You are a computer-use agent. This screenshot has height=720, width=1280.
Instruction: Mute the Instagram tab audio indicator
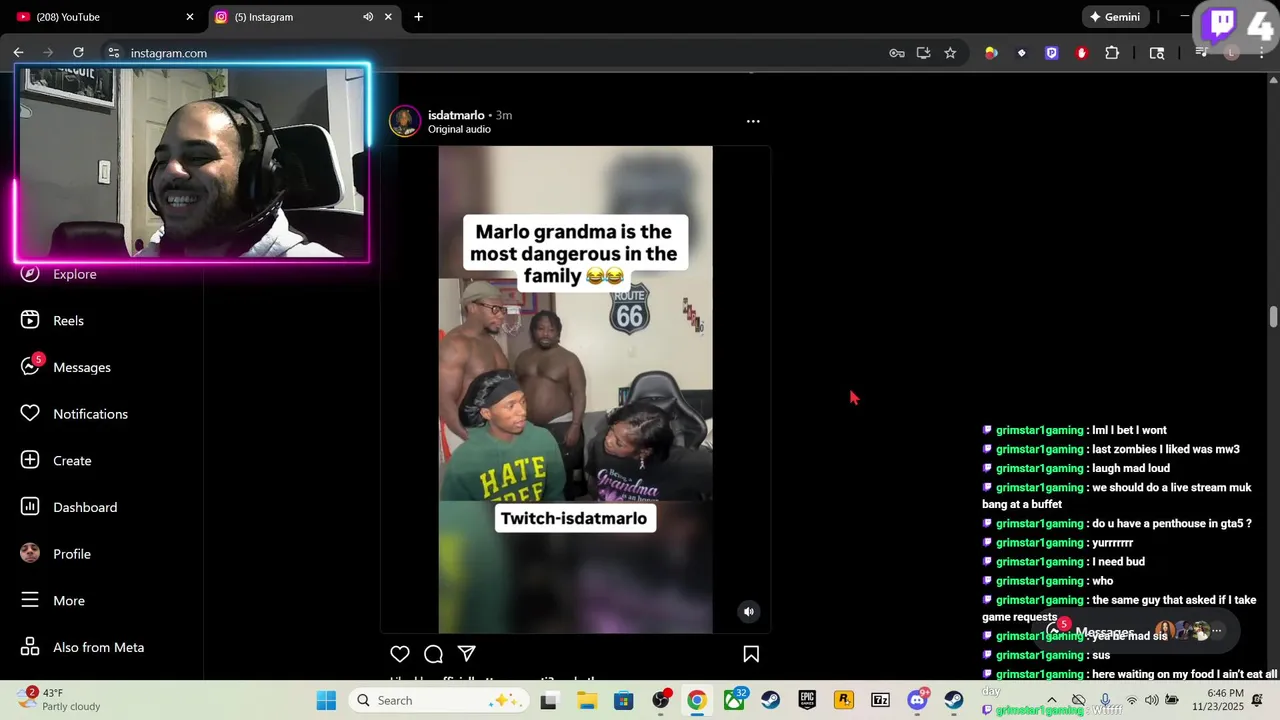pyautogui.click(x=368, y=17)
